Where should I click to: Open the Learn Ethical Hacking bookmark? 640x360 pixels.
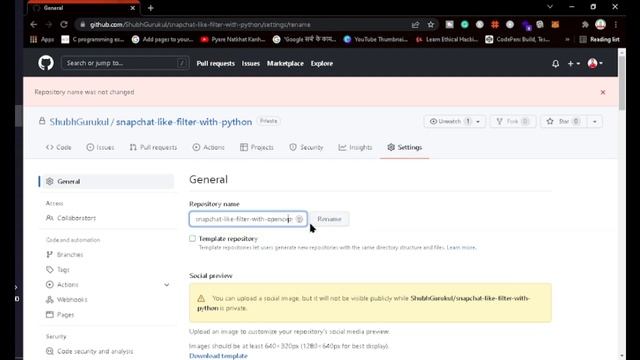(448, 39)
